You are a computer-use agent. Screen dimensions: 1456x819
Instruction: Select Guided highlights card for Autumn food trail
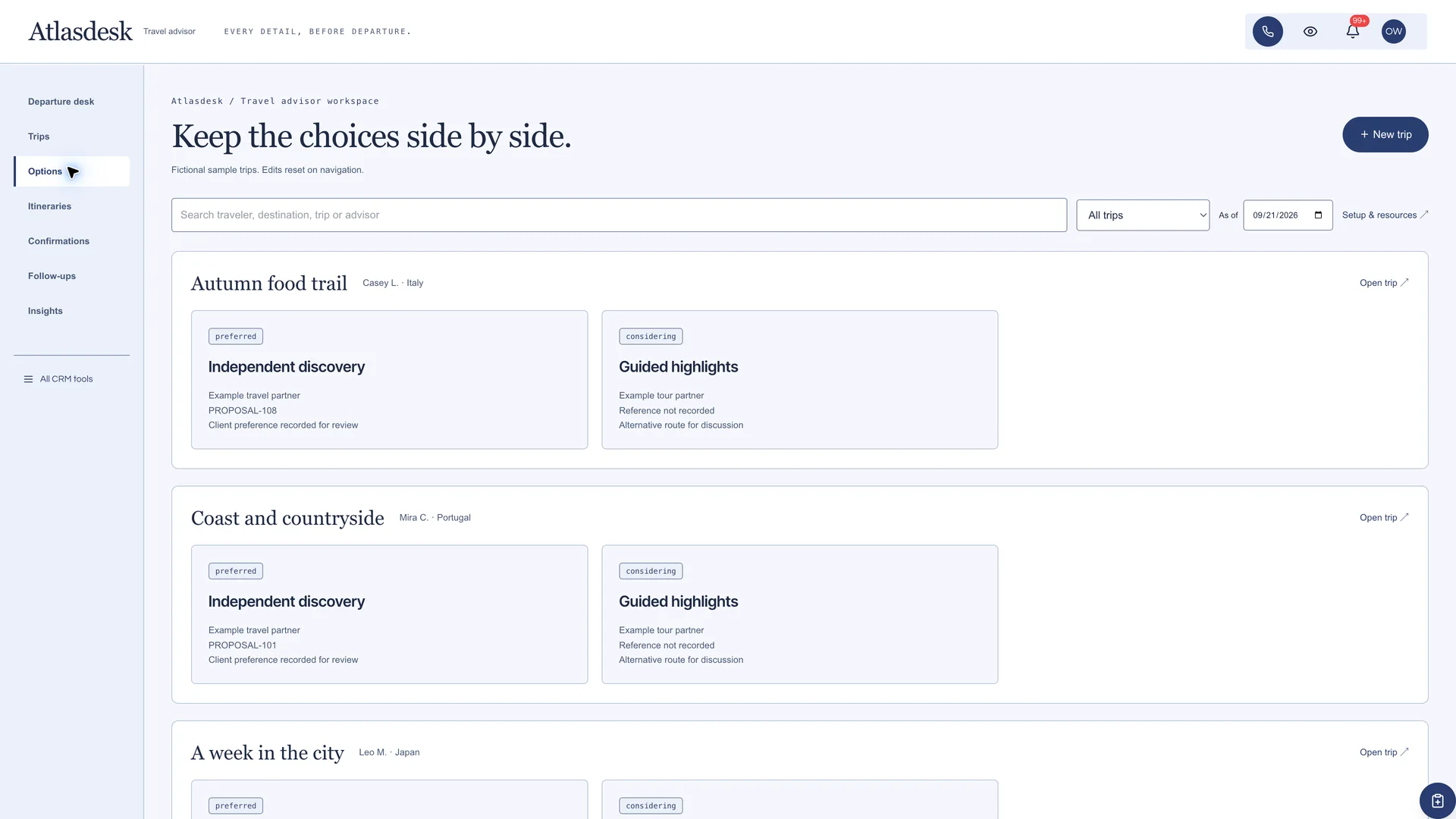coord(799,380)
